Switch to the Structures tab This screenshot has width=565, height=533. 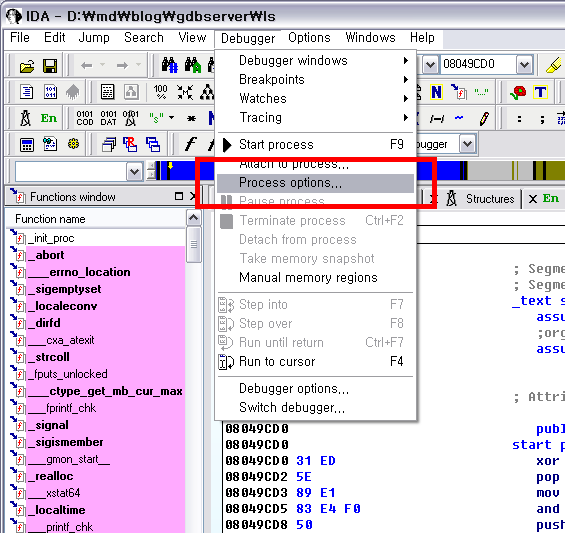pos(490,199)
